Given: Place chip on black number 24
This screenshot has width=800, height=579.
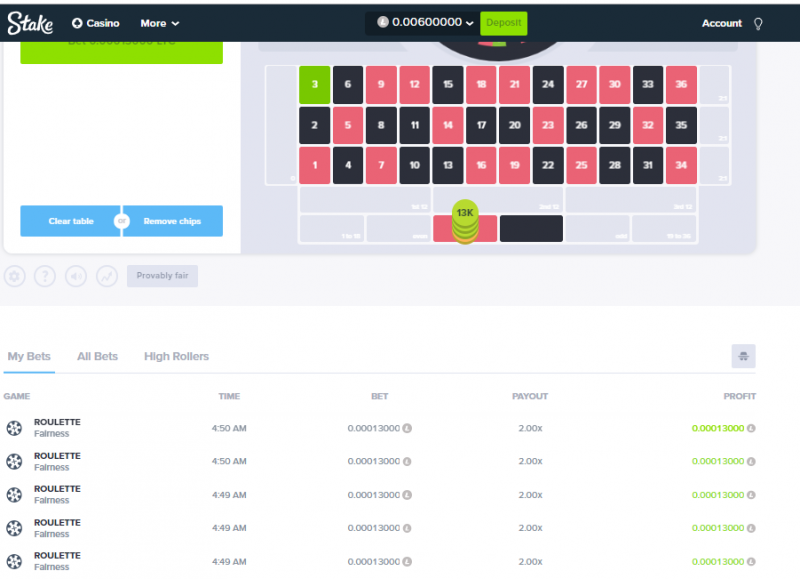Looking at the screenshot, I should [548, 84].
